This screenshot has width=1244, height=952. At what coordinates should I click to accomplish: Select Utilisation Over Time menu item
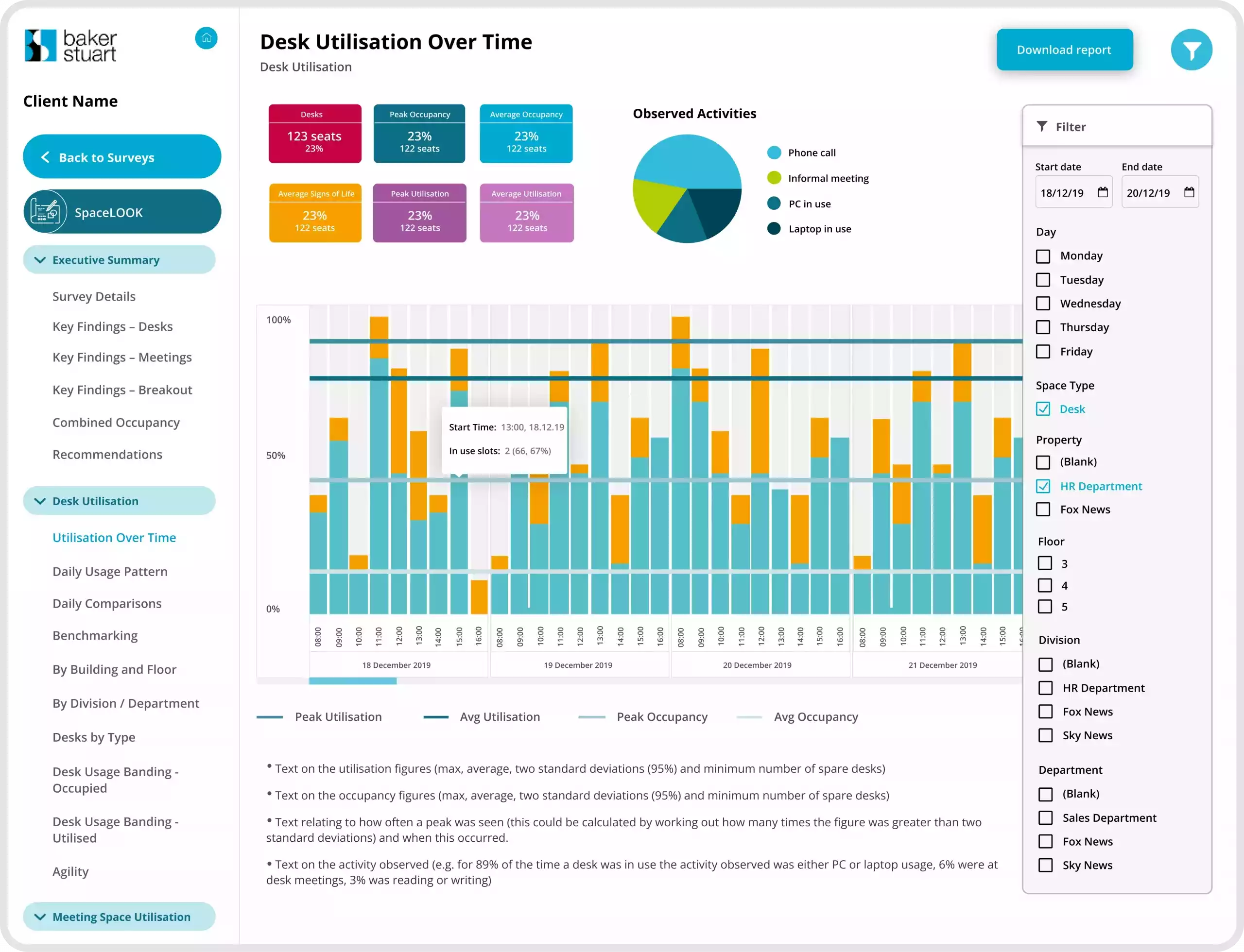point(113,537)
